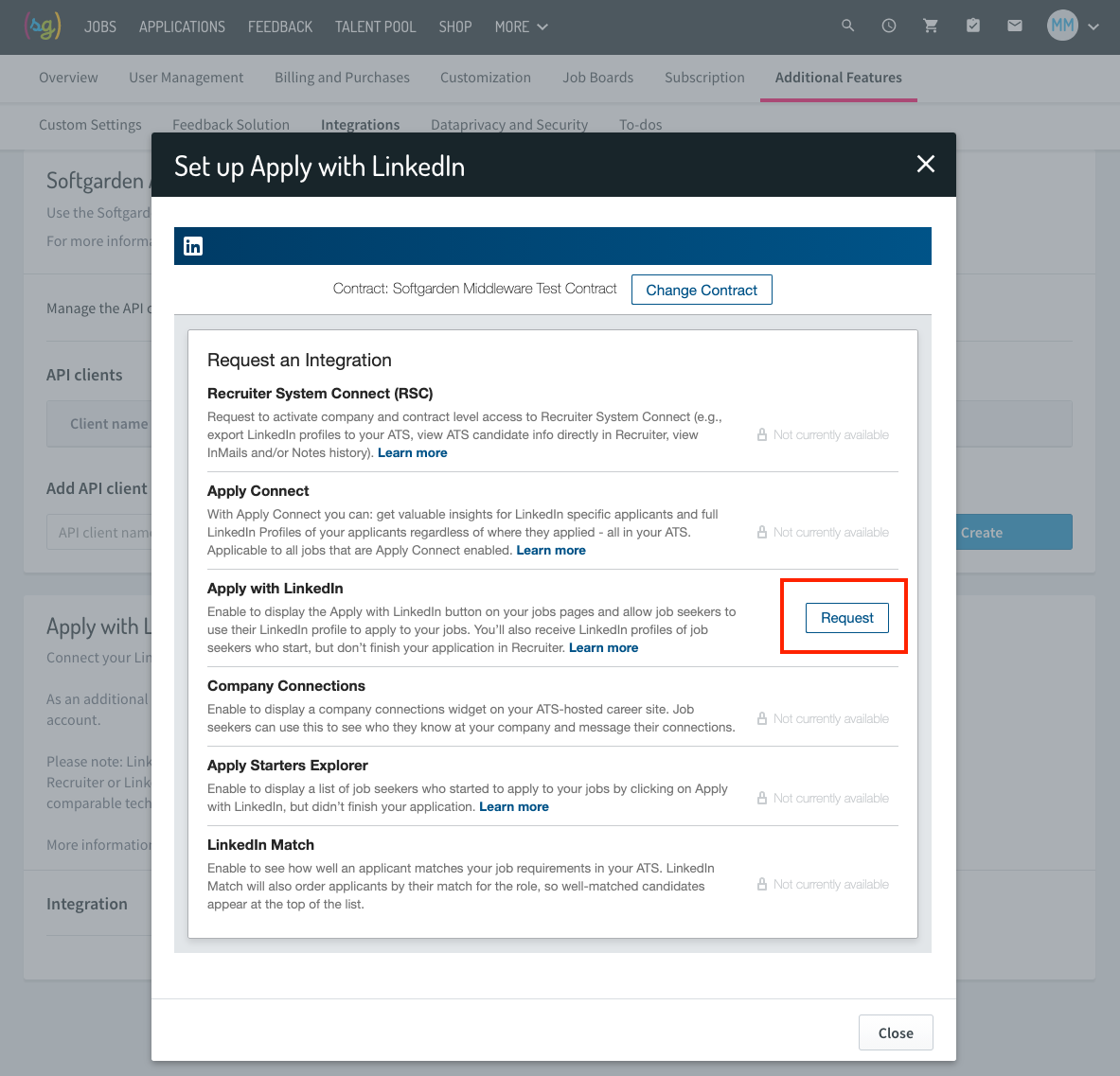Switch to the User Management tab
The image size is (1120, 1076).
click(186, 77)
